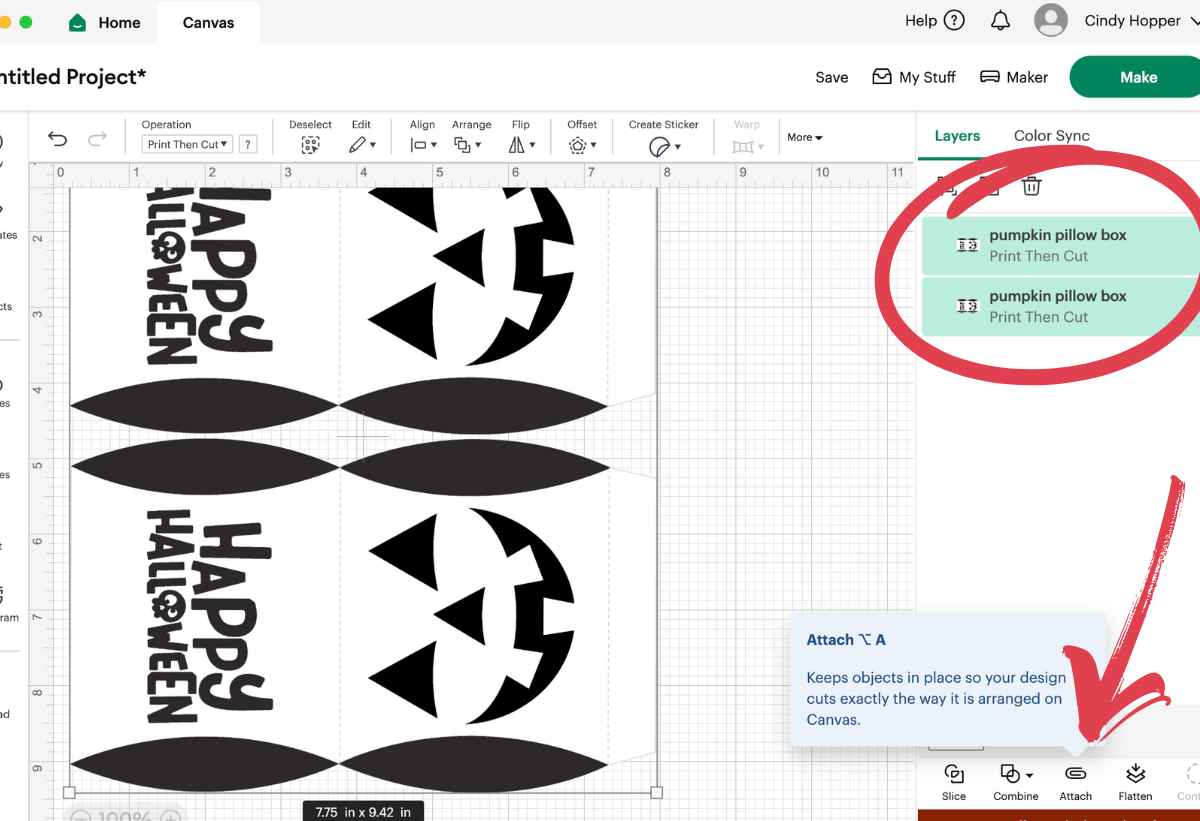Click the 7.75 in x 9.42 in size label

coord(363,811)
